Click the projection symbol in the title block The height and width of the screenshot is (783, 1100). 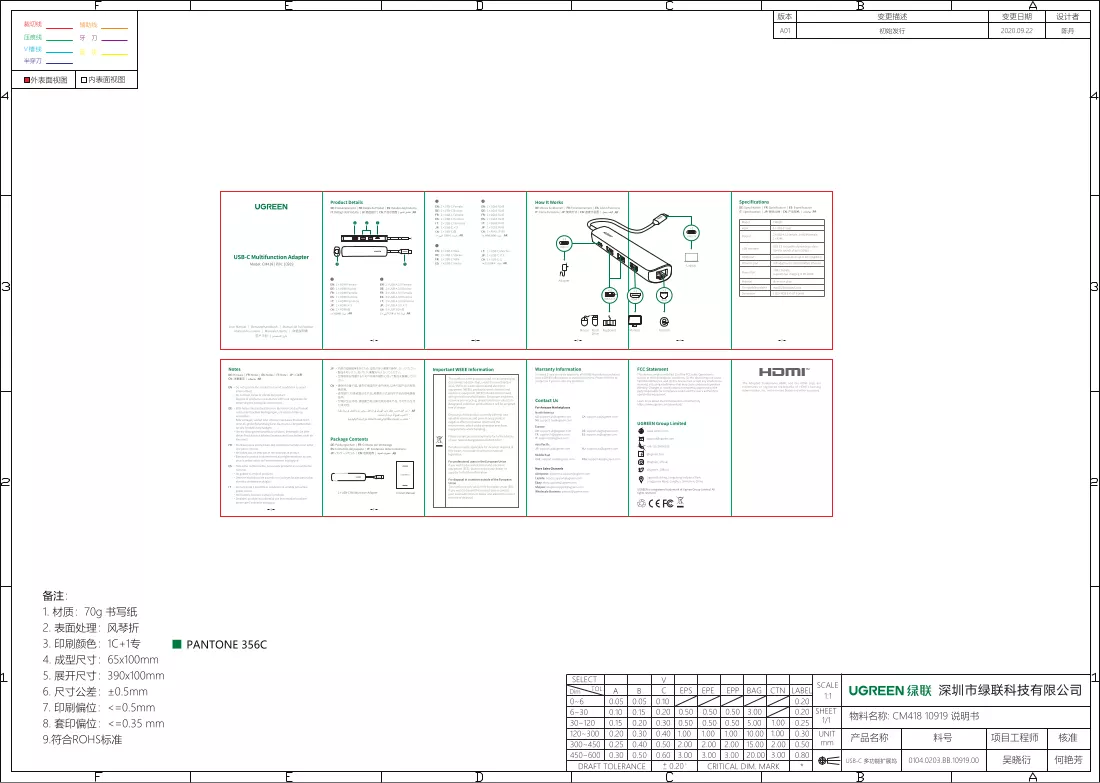828,761
